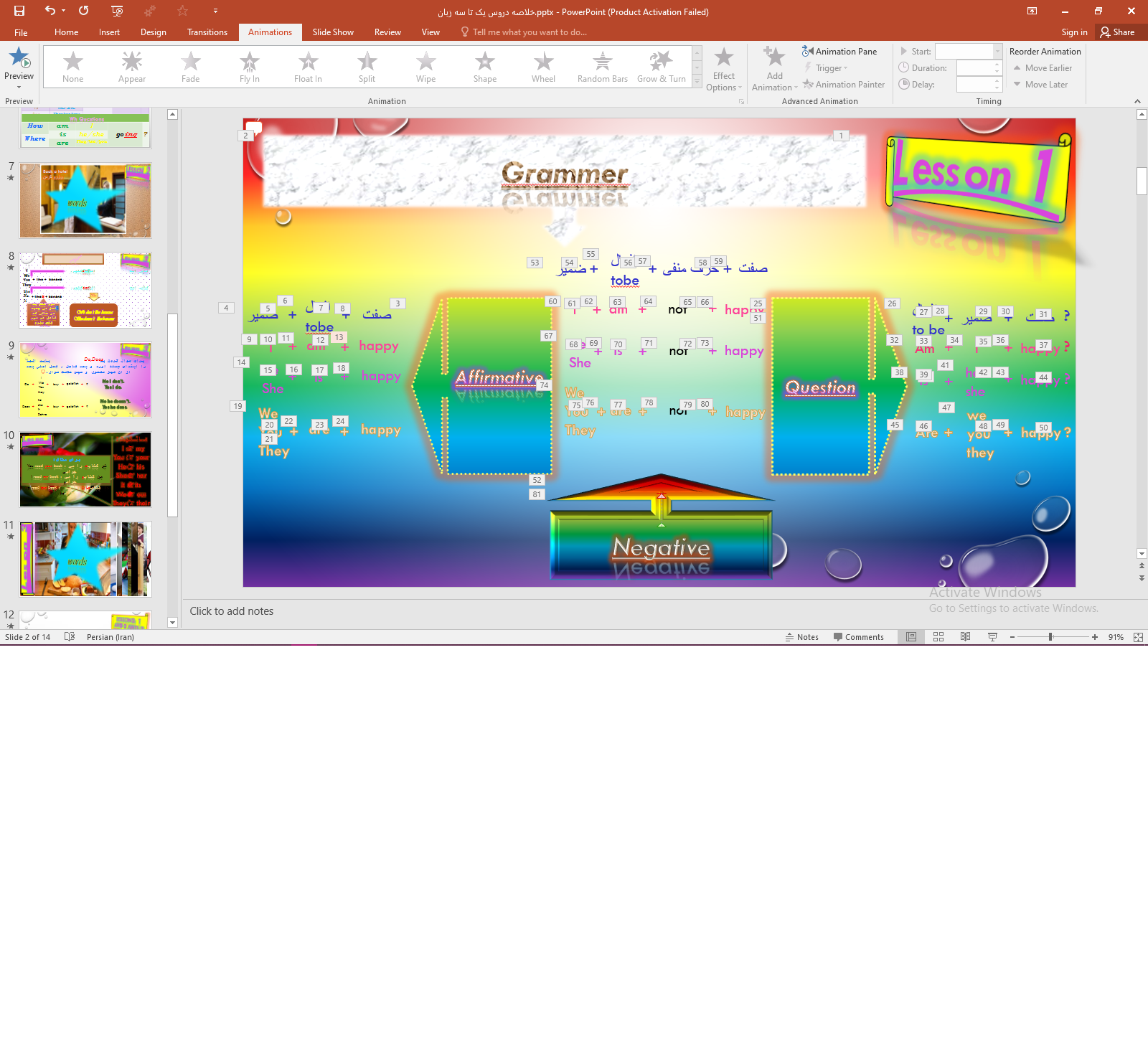Click the zoom slider handle
1148x1046 pixels.
(x=1050, y=637)
